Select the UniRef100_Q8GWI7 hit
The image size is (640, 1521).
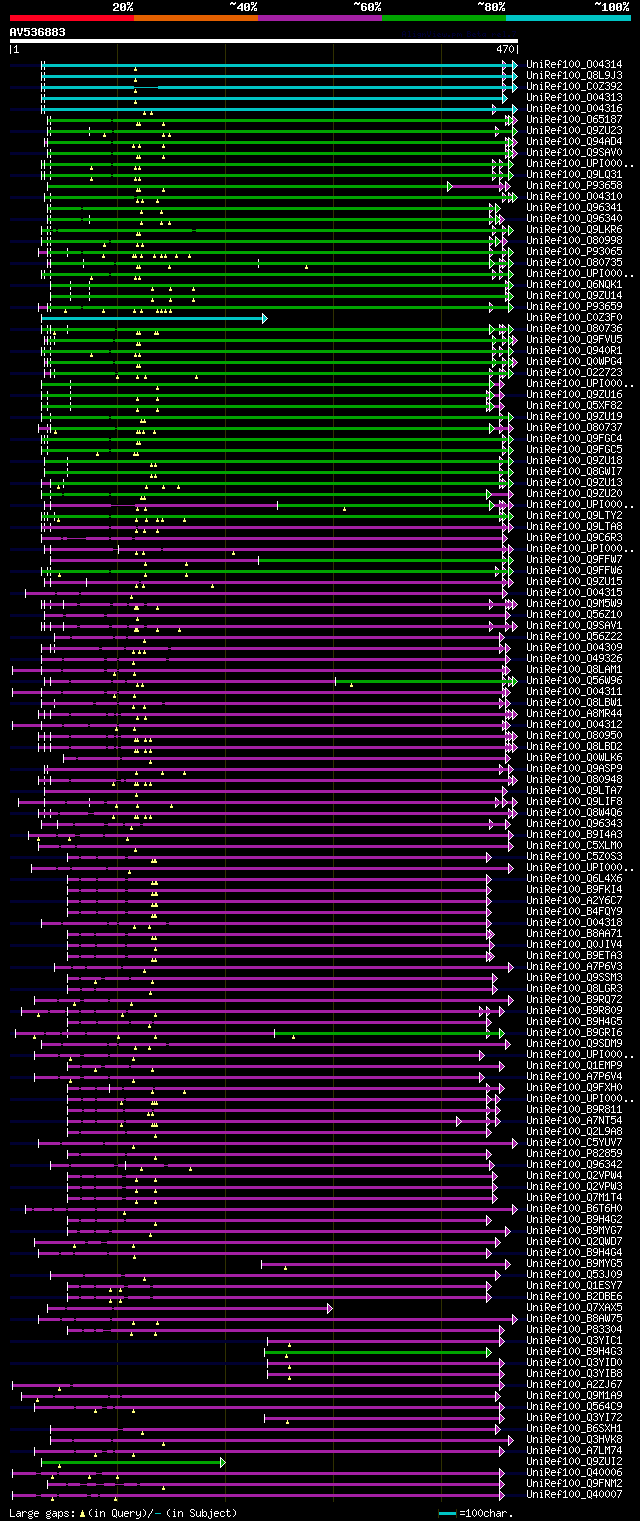[x=575, y=472]
